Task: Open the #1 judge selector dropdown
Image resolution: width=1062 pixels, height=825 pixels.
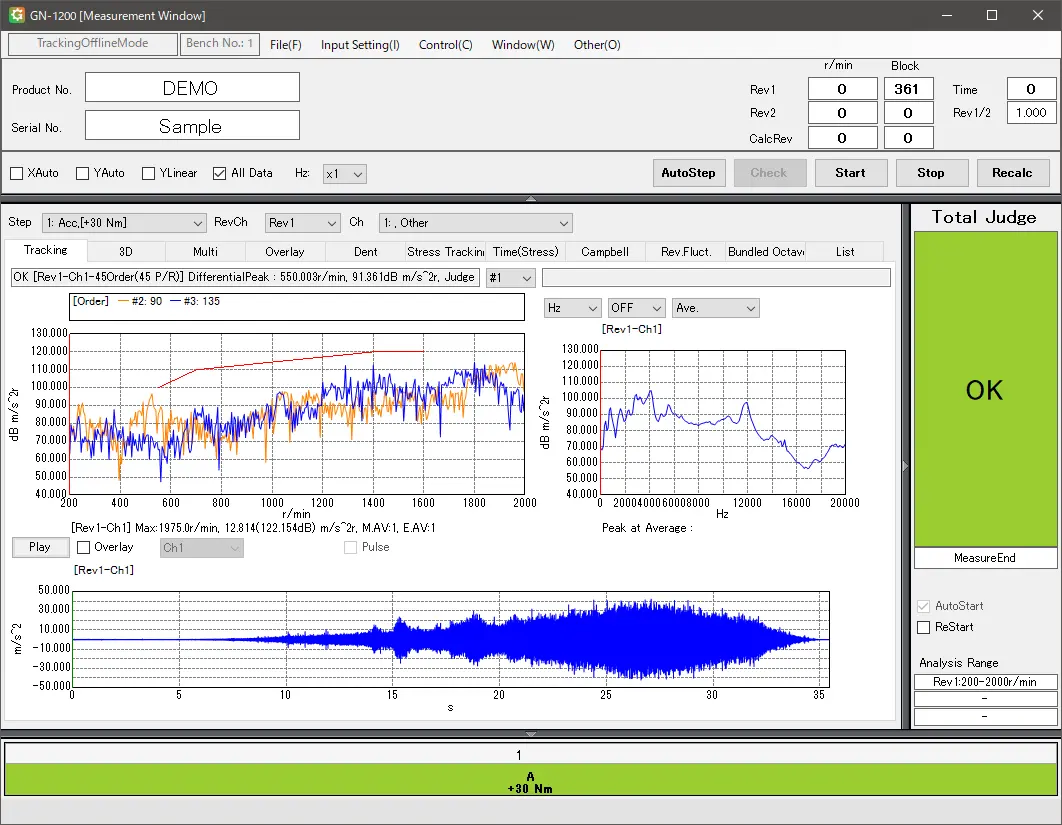Action: click(511, 278)
